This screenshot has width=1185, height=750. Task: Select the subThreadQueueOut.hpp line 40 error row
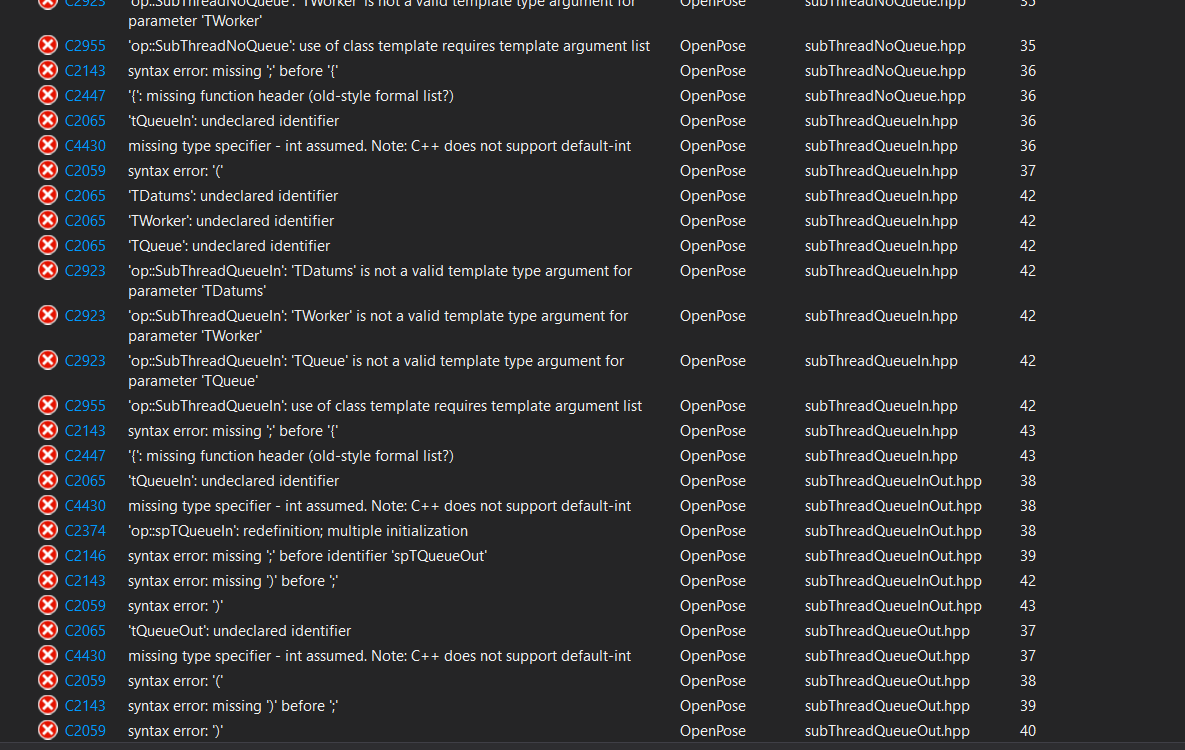tap(400, 730)
